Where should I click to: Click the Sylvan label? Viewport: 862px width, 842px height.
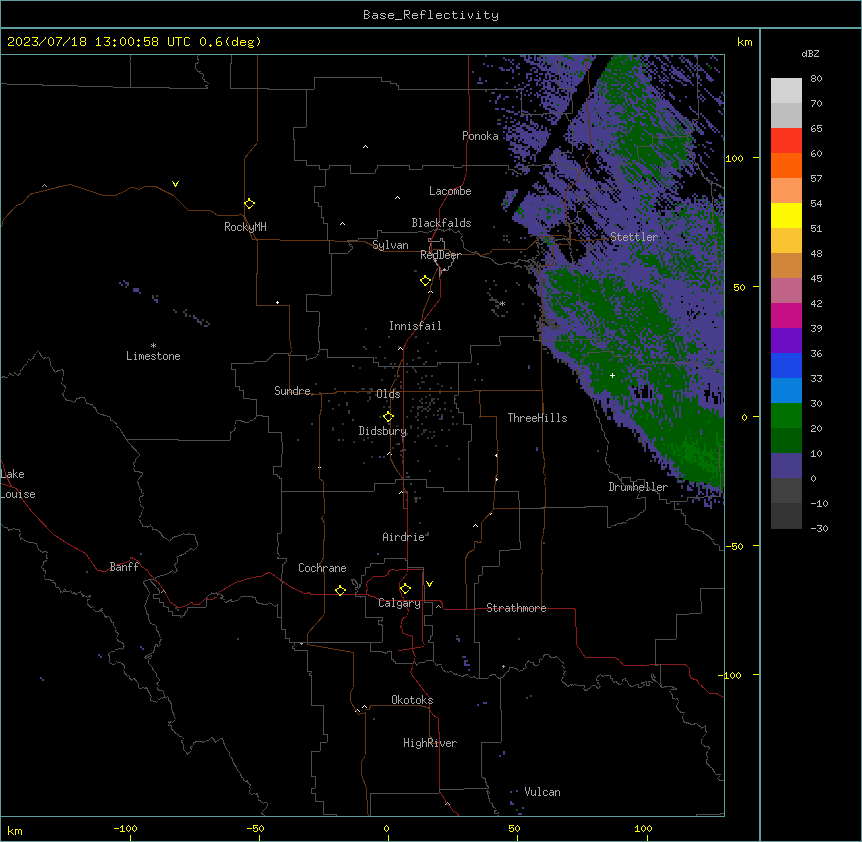click(x=390, y=245)
